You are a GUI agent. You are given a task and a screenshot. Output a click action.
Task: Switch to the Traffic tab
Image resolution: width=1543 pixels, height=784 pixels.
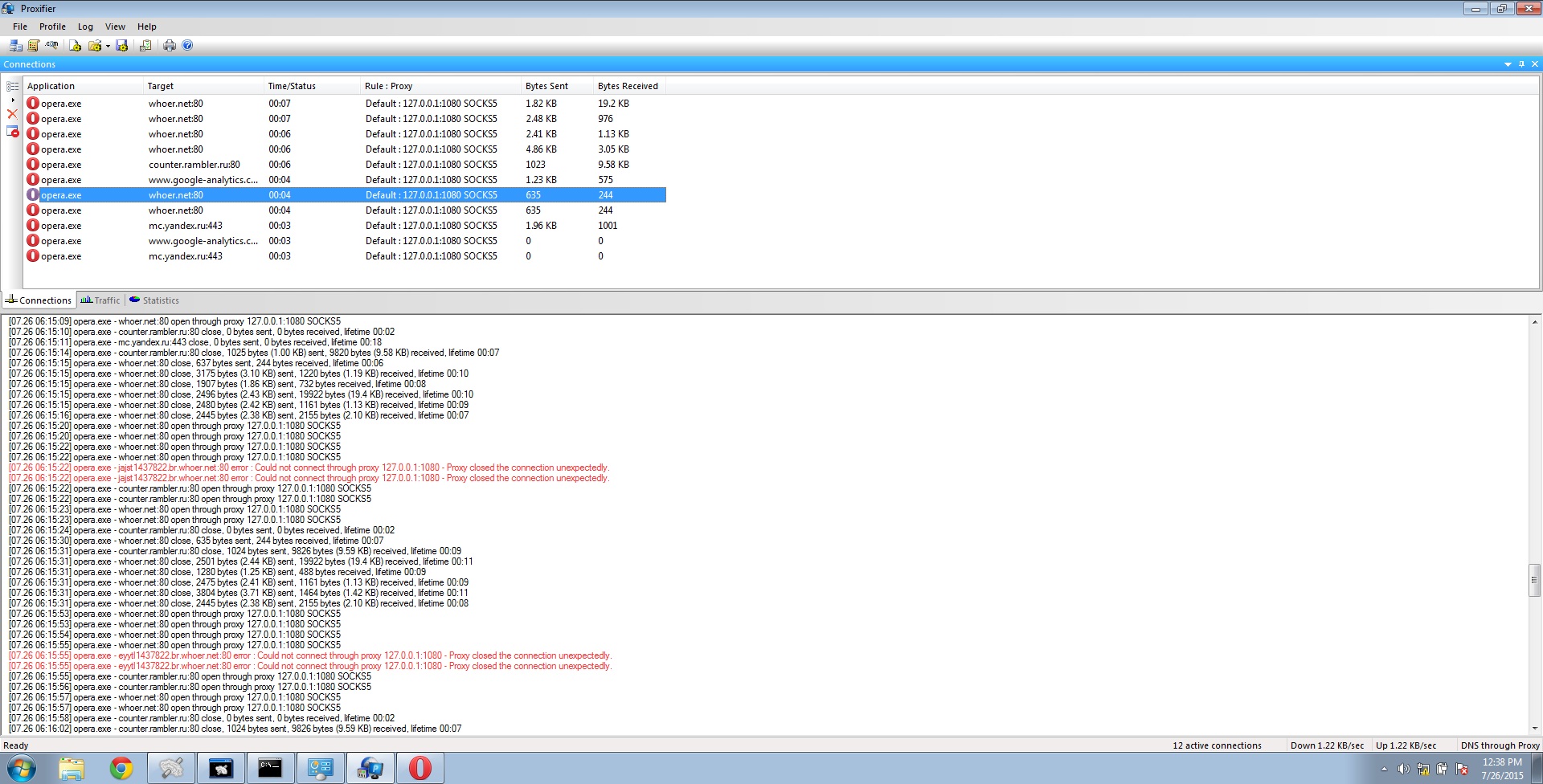(x=100, y=300)
